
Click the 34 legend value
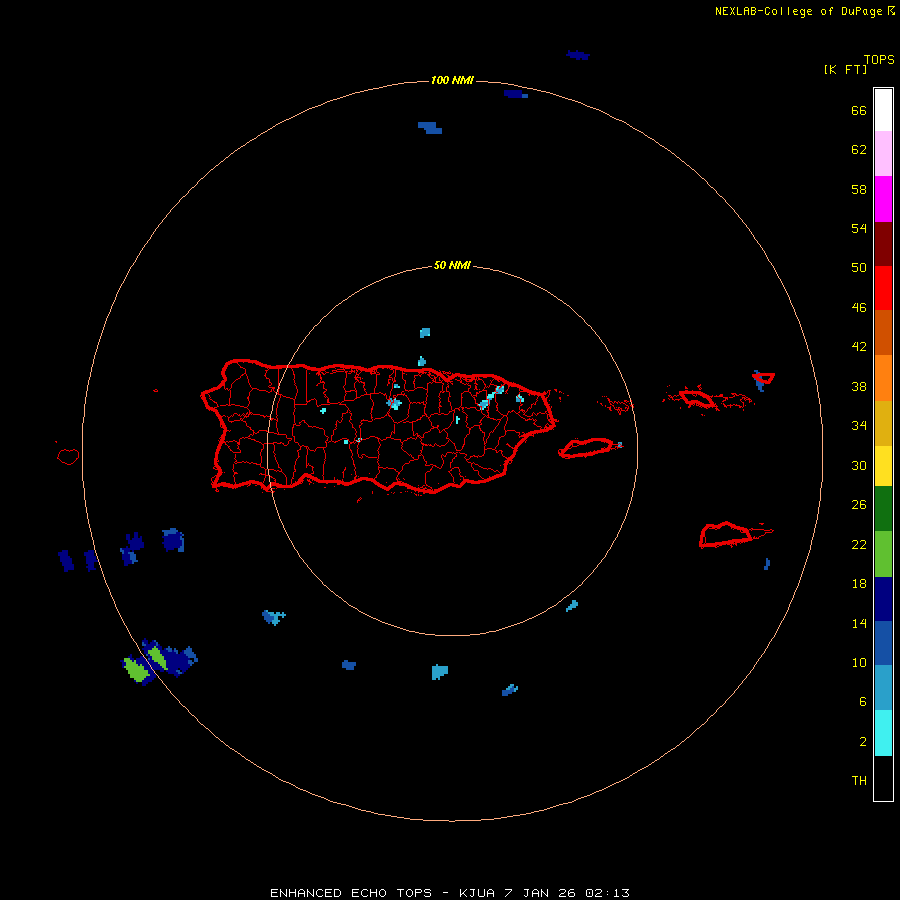coord(859,426)
